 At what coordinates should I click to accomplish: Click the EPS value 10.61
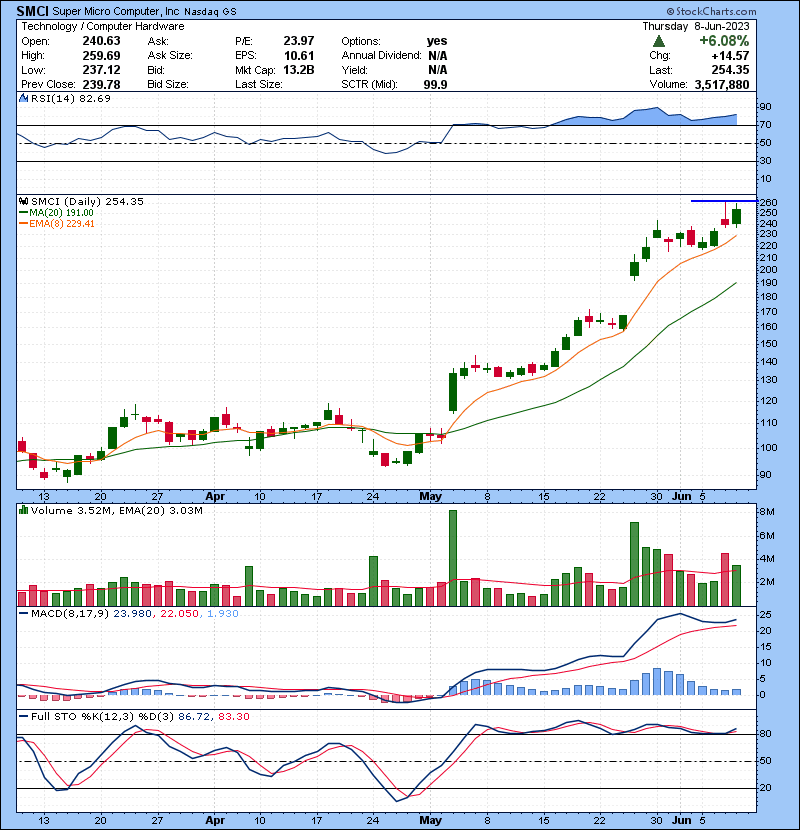click(299, 56)
